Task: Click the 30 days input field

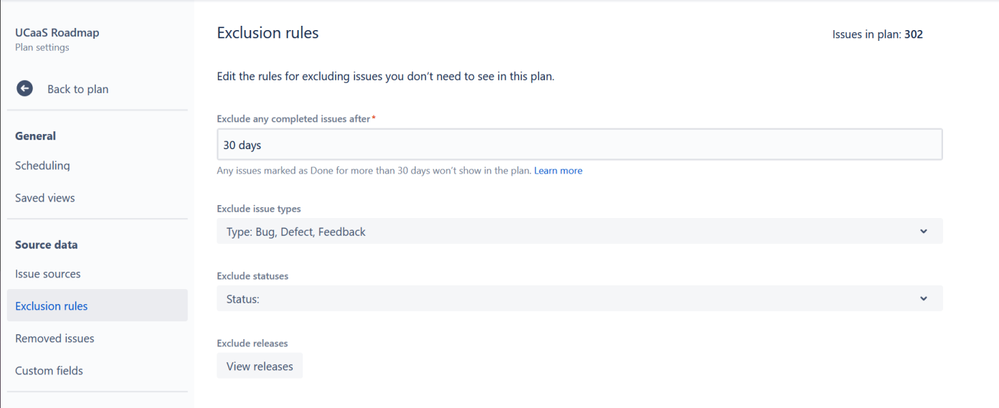Action: pos(579,145)
